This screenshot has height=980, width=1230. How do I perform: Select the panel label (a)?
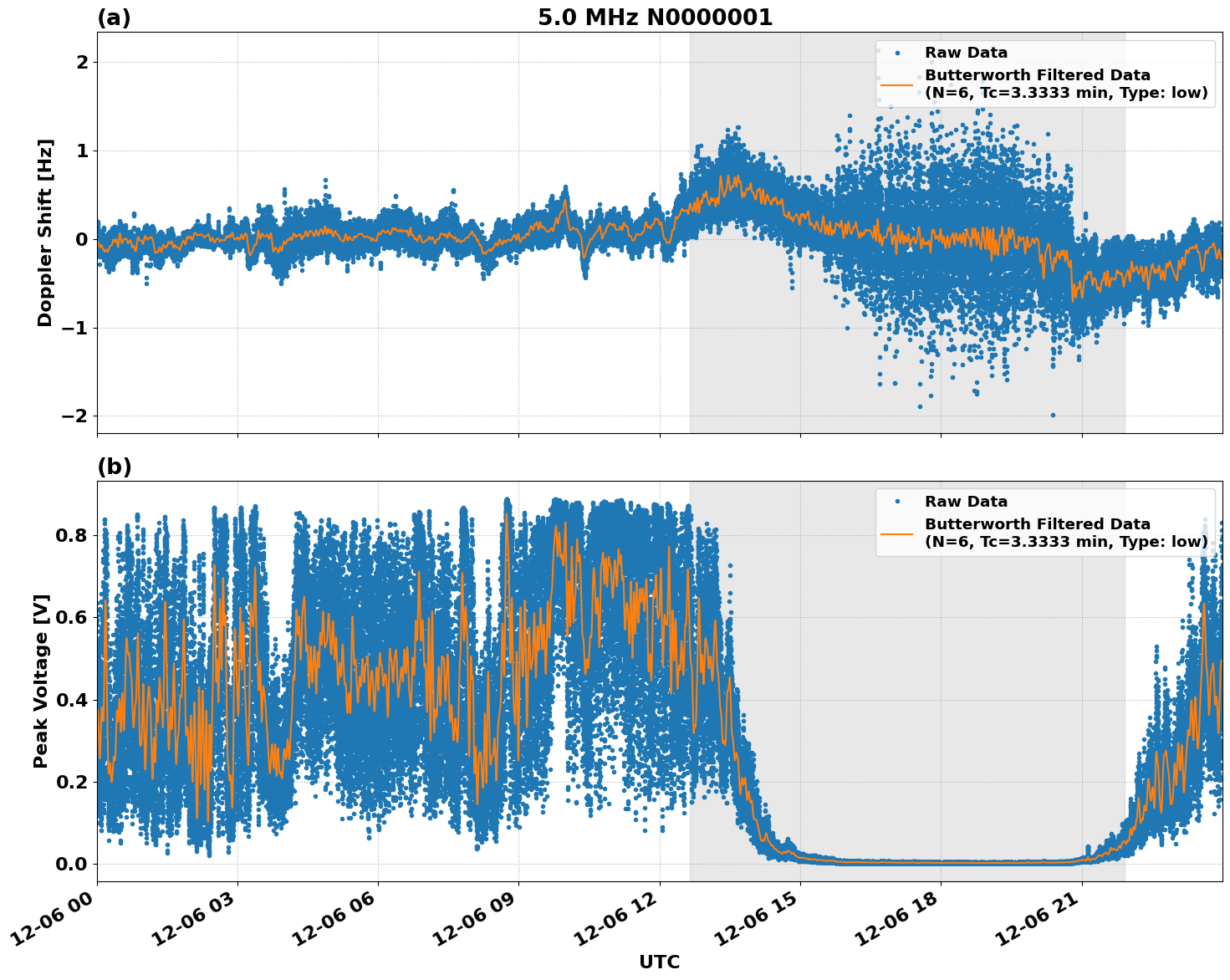click(x=114, y=16)
